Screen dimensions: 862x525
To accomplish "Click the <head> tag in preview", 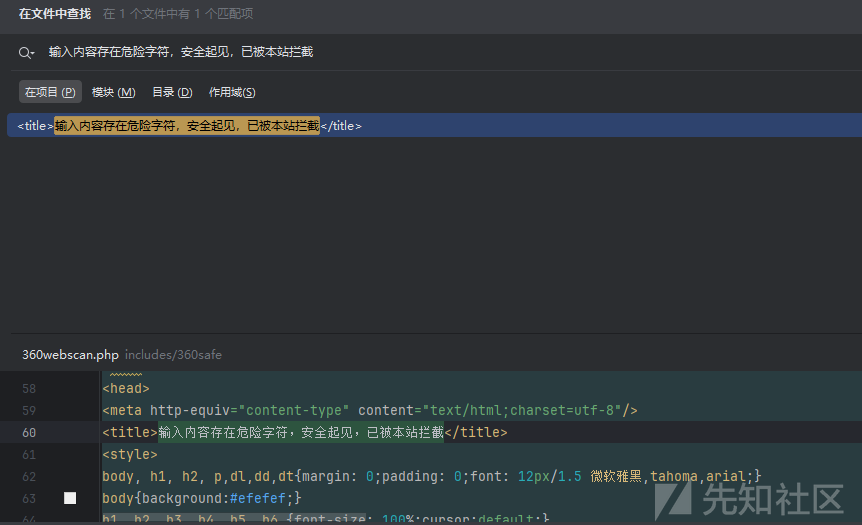I will (x=126, y=389).
